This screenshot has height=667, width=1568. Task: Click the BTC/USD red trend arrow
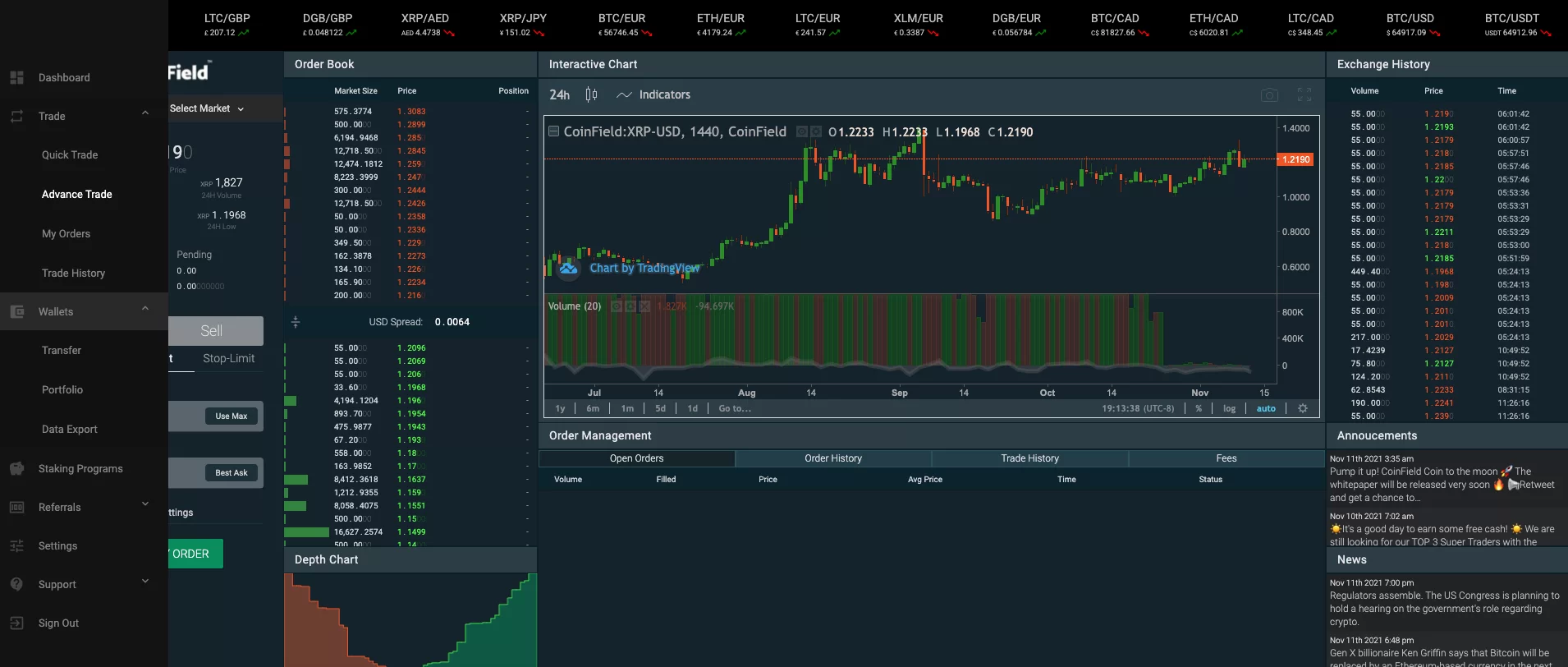coord(1435,33)
